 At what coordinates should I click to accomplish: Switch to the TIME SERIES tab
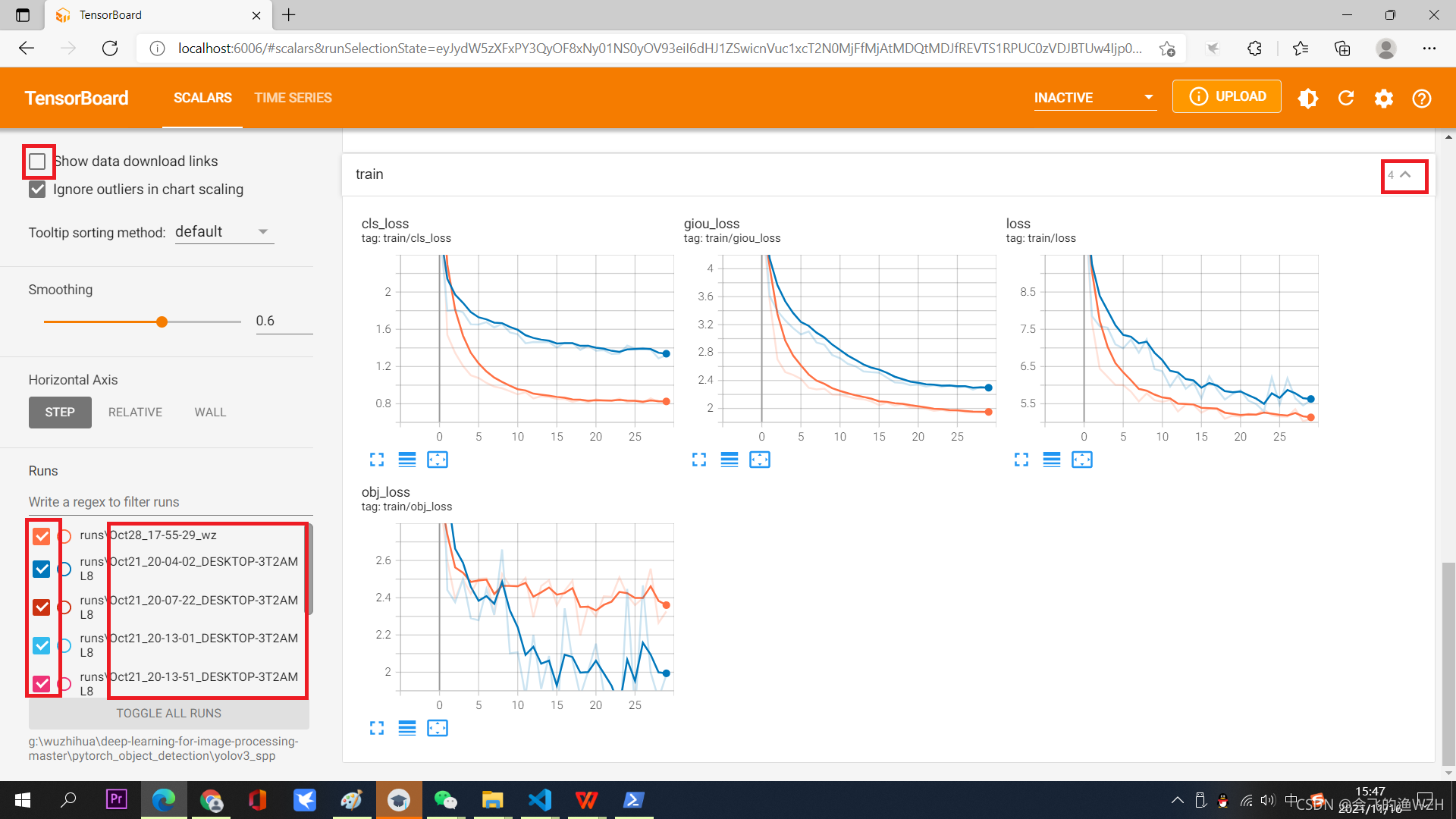coord(292,97)
